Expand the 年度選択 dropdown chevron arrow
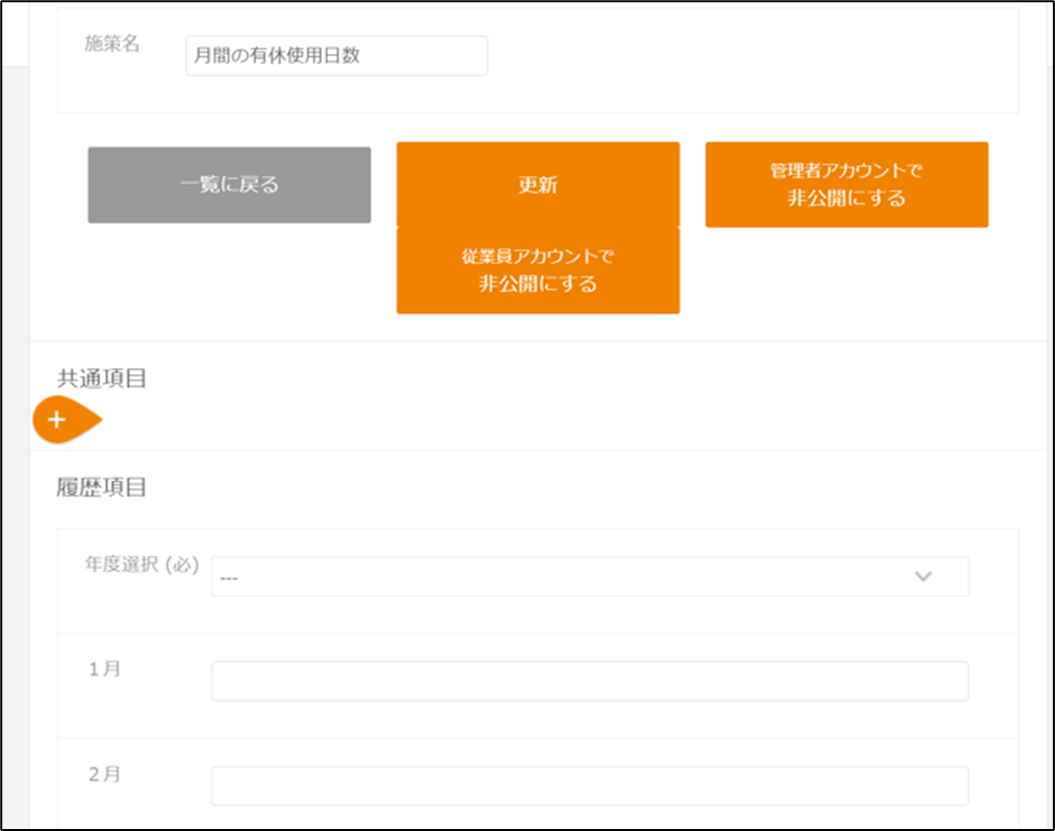1055x831 pixels. point(923,576)
